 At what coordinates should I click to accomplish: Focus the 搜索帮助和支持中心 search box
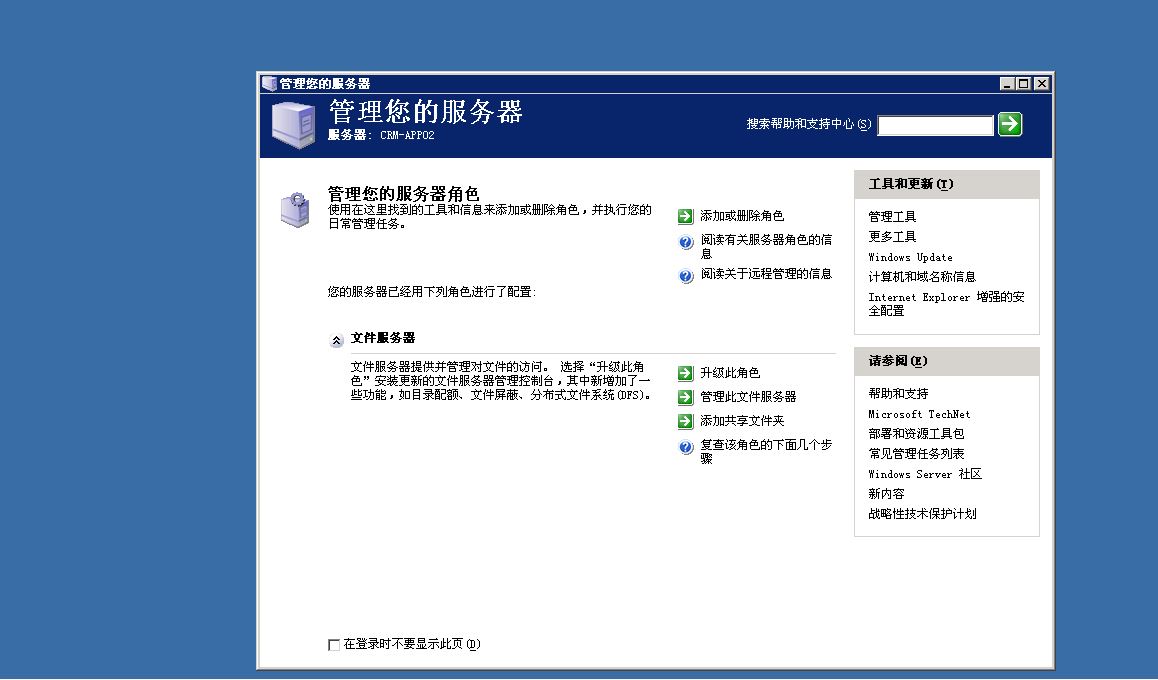935,125
